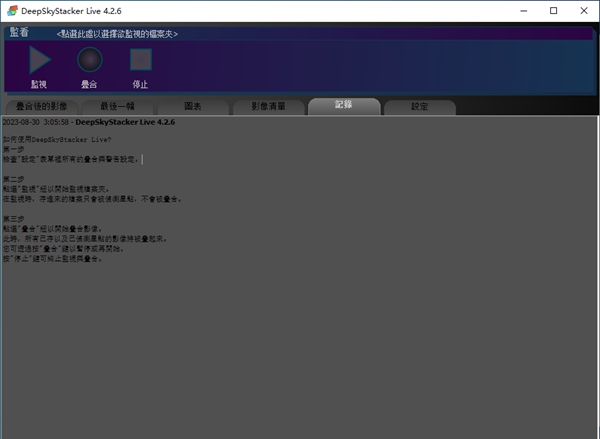This screenshot has width=600, height=439.
Task: Click the 疊合 label under circle icon
Action: click(x=89, y=84)
